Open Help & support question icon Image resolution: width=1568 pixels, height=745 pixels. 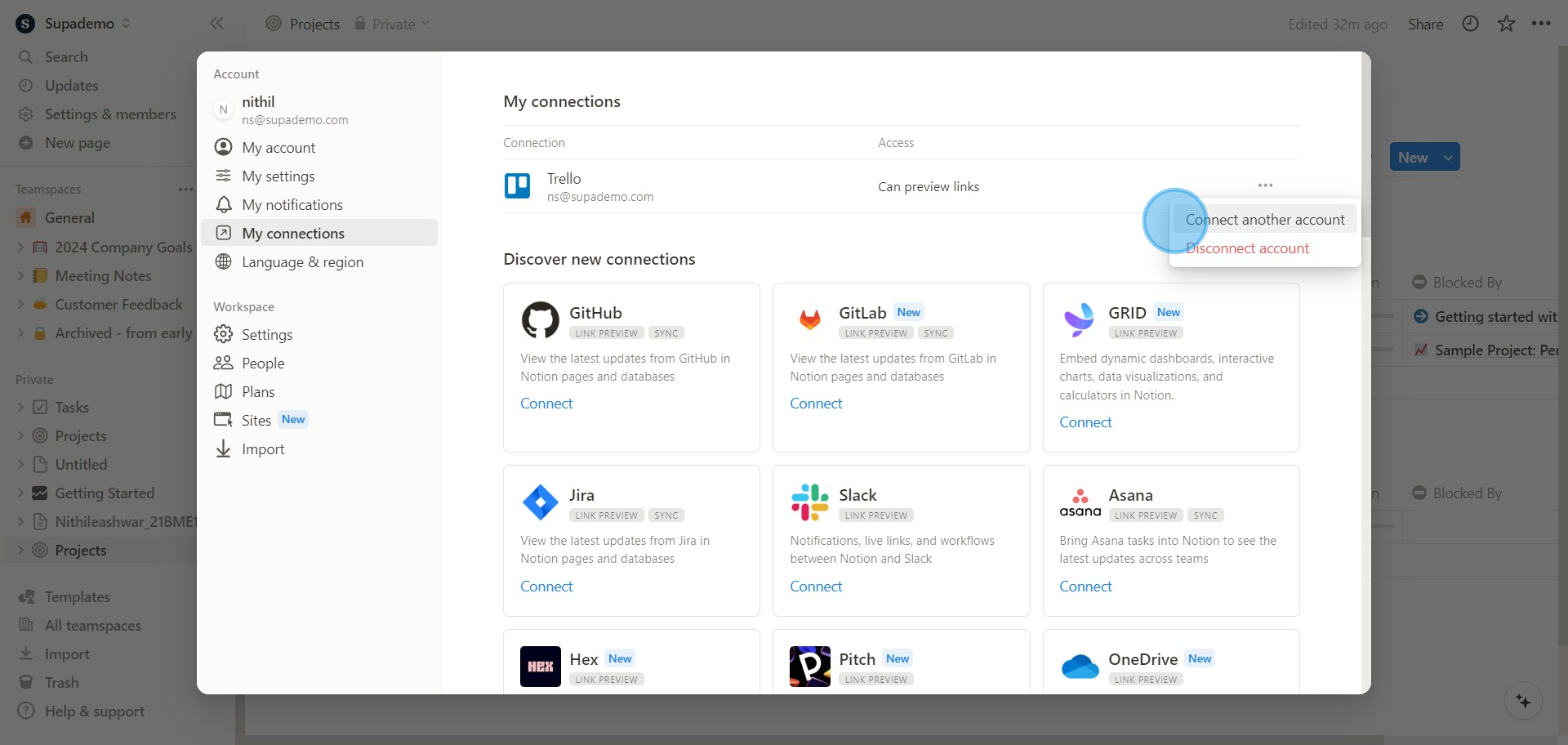(26, 712)
